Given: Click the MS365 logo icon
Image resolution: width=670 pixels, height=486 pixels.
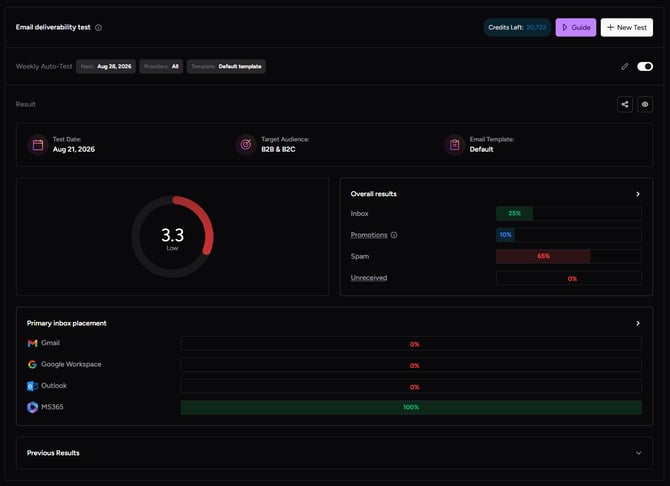Looking at the screenshot, I should click(x=32, y=407).
